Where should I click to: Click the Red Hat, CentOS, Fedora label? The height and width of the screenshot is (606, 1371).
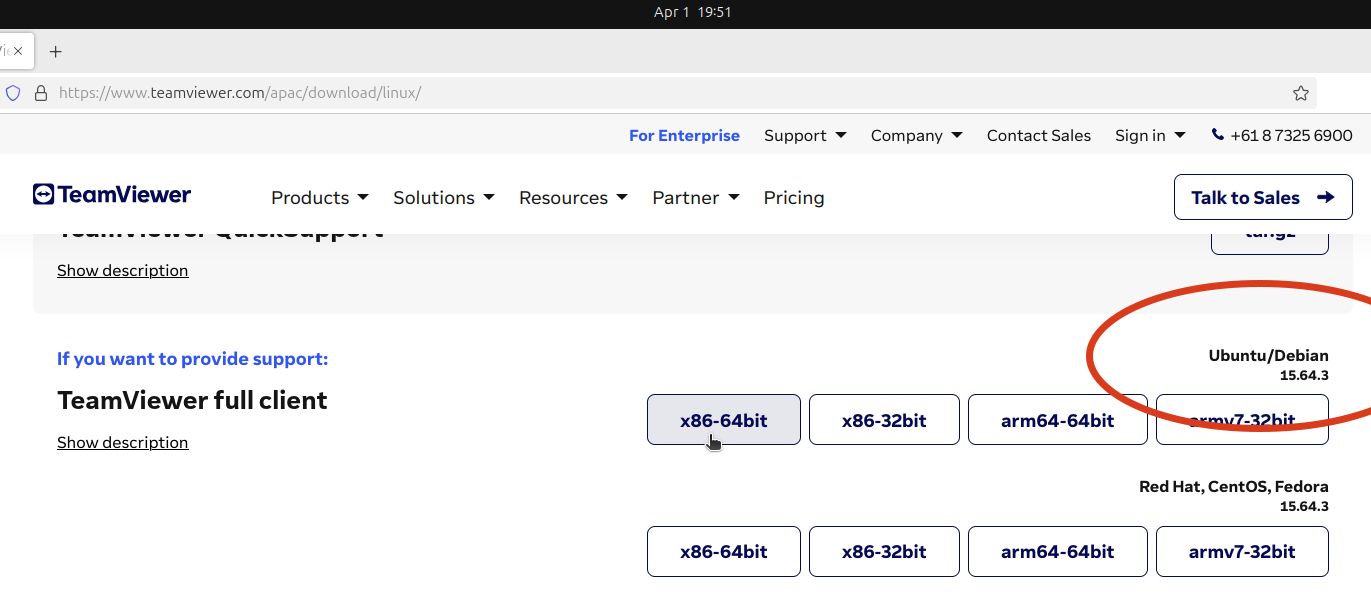[x=1234, y=487]
